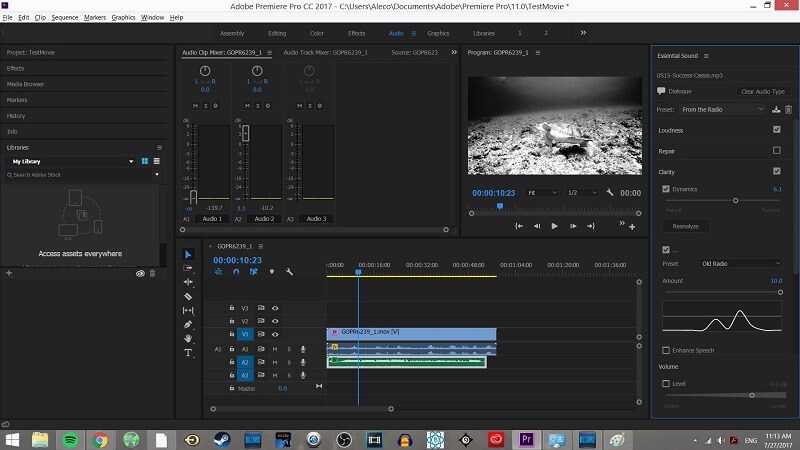Open the Sequence menu
800x450 pixels.
click(x=65, y=17)
